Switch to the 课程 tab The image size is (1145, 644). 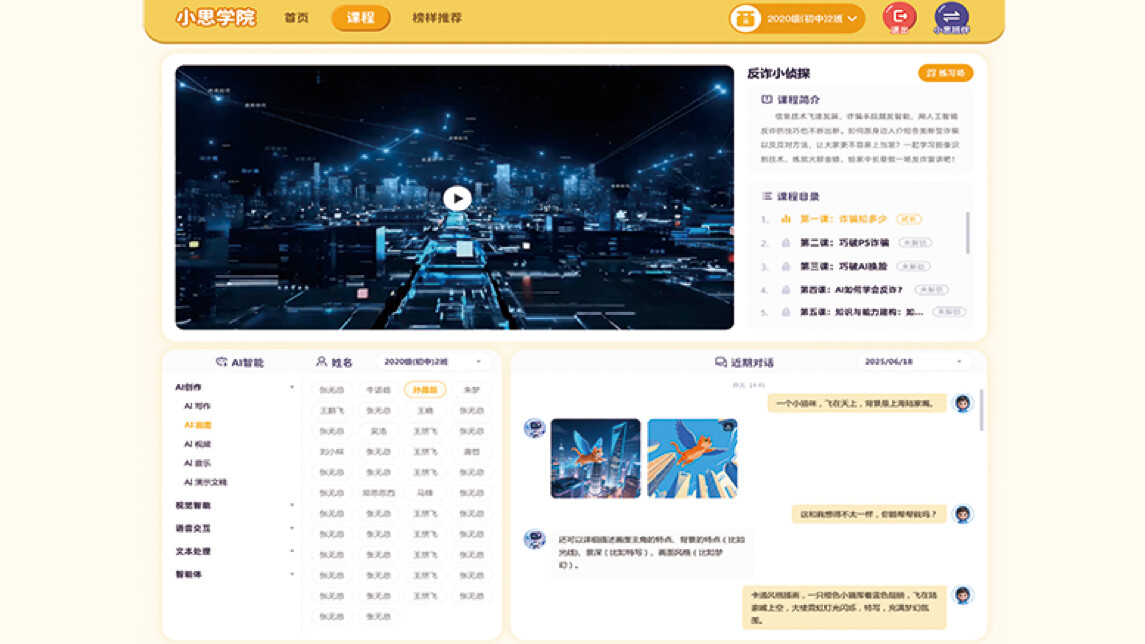[361, 18]
